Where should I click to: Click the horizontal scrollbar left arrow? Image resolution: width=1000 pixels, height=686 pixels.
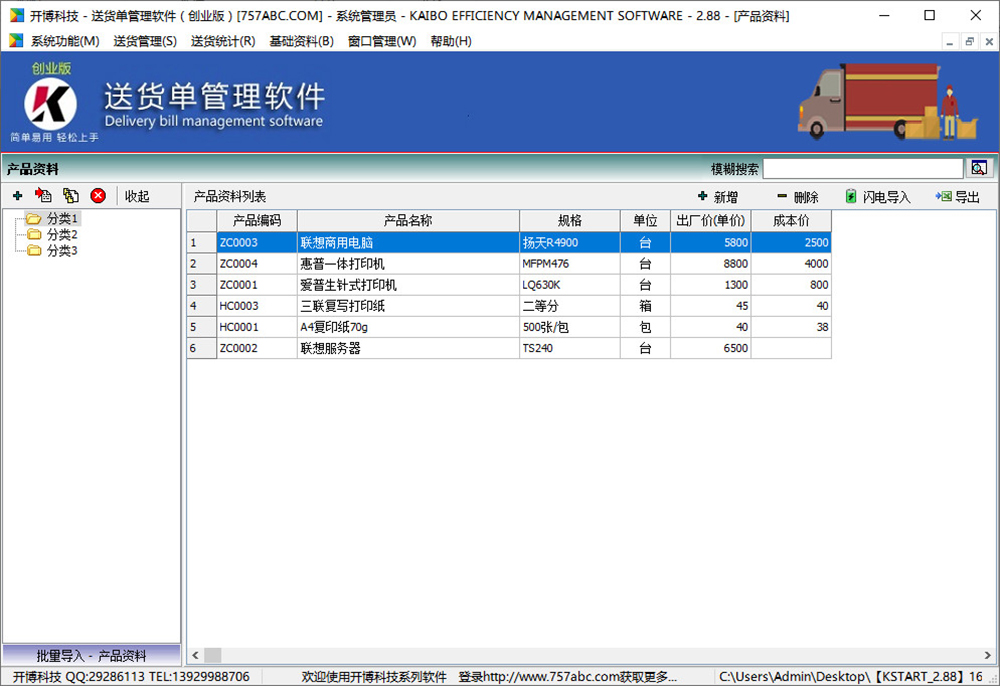click(x=195, y=655)
